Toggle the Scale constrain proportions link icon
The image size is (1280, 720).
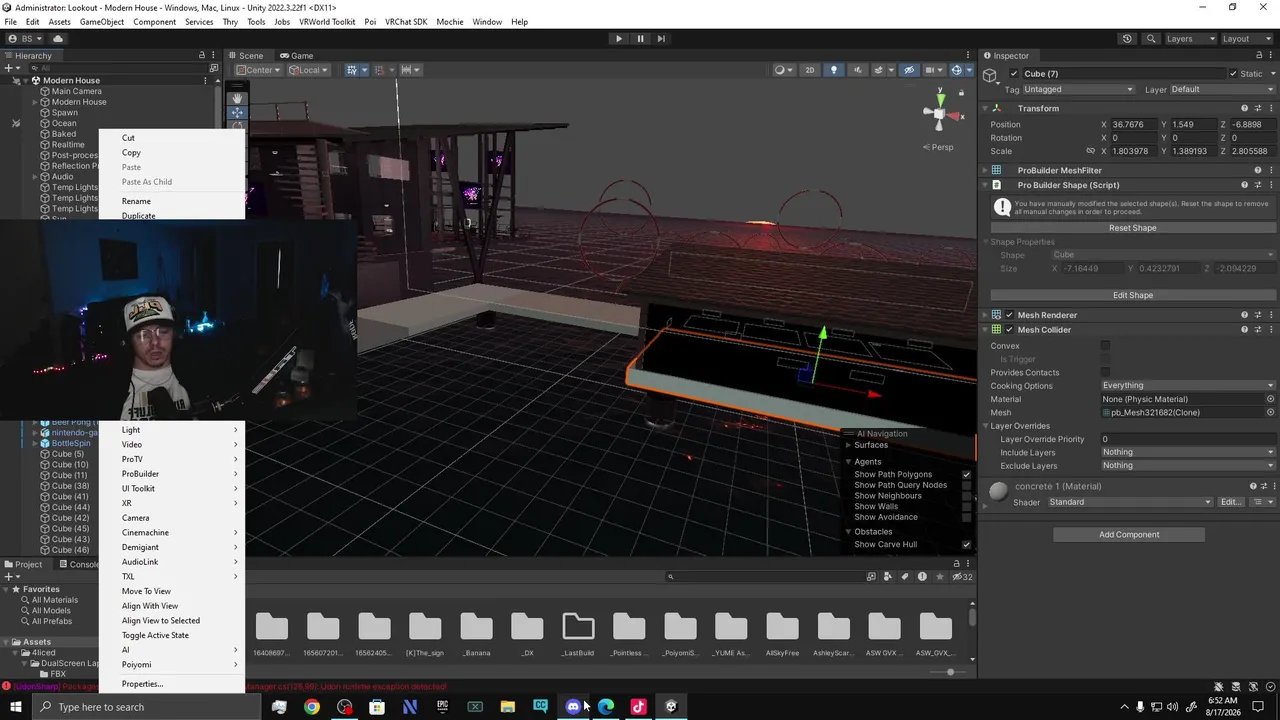1090,151
